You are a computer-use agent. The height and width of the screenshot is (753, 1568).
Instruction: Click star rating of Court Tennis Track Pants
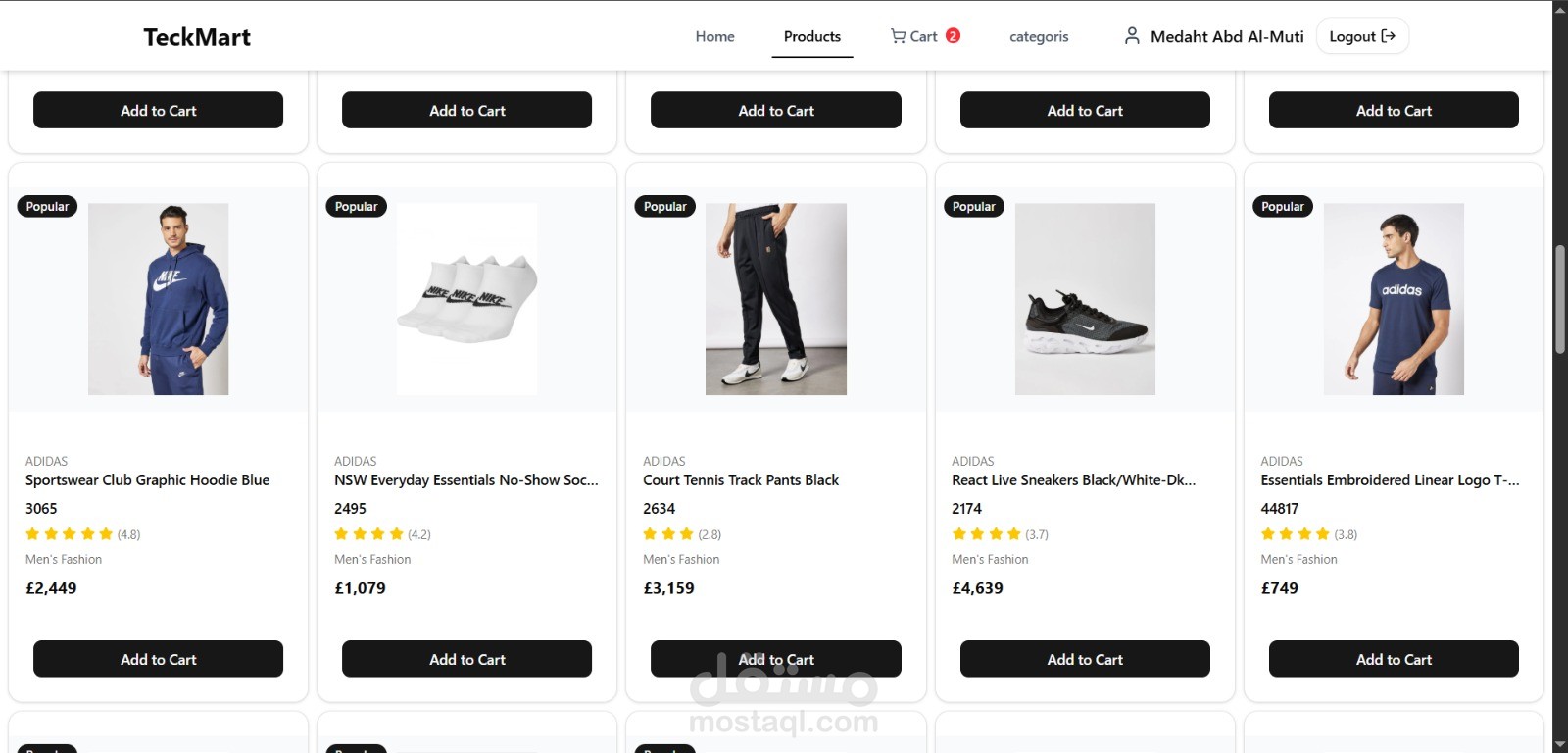coord(668,534)
